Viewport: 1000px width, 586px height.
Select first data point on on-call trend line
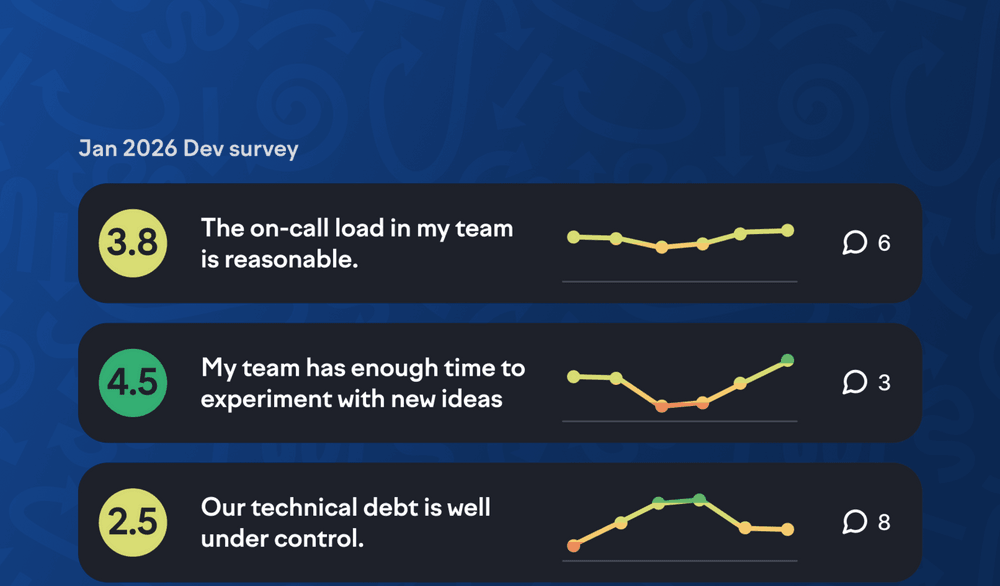(573, 237)
